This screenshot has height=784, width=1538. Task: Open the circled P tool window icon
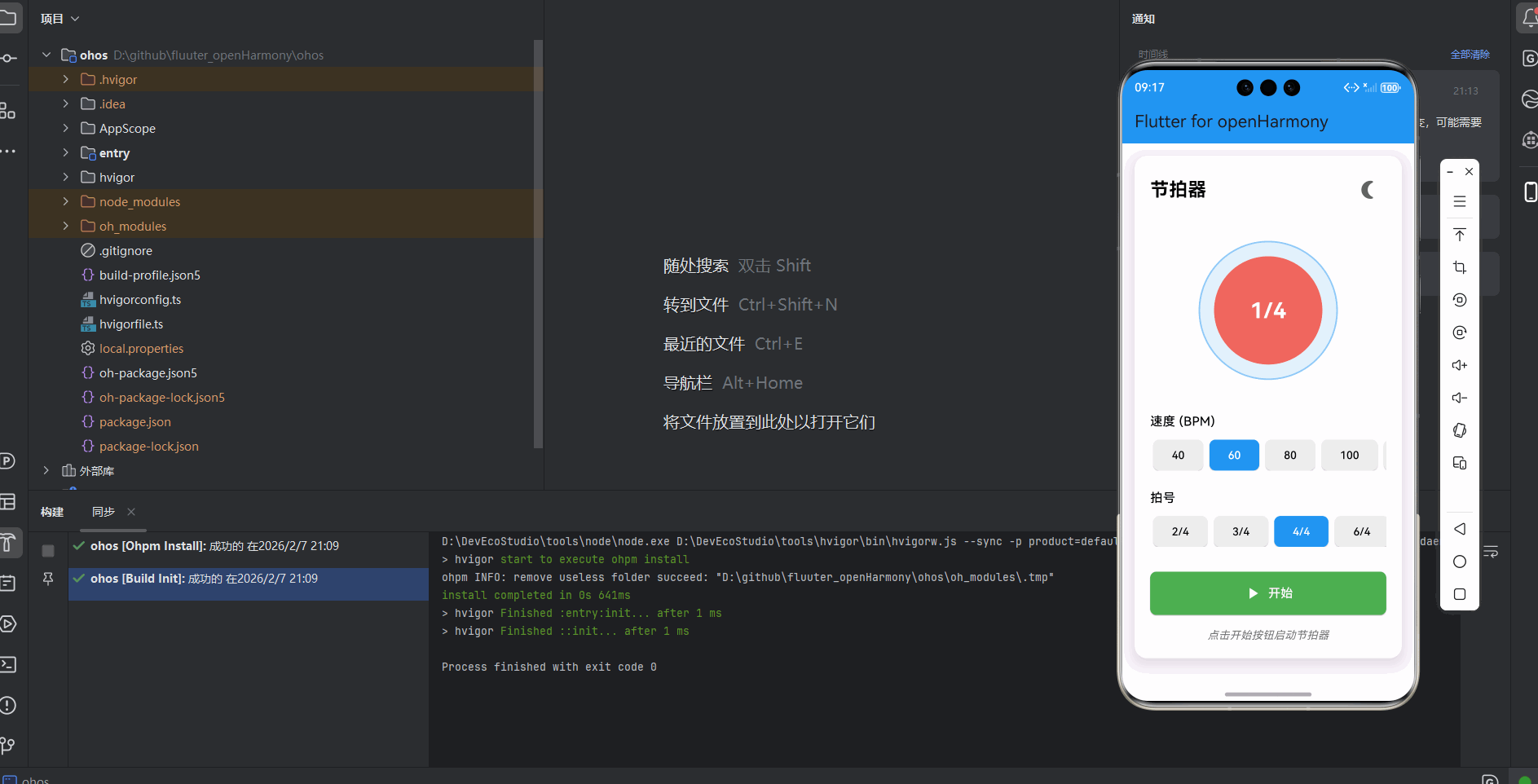coord(7,461)
